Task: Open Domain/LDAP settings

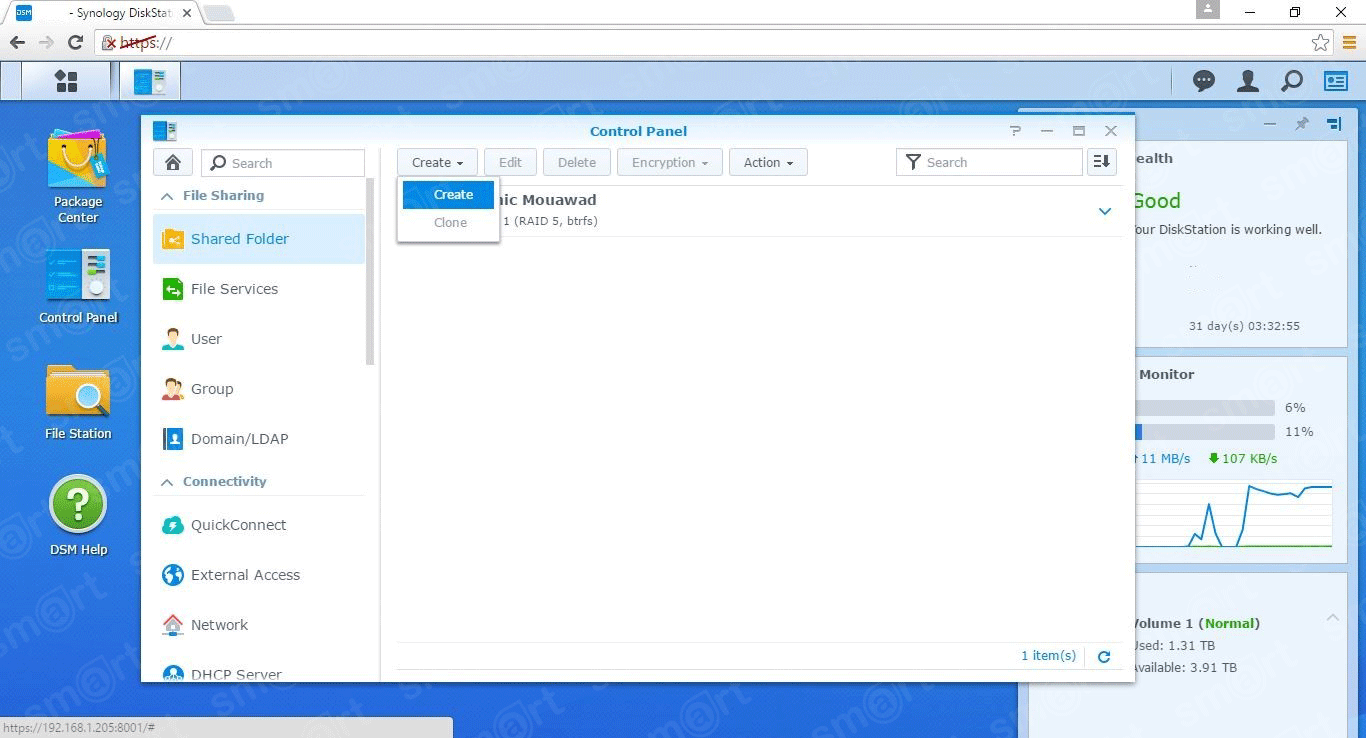Action: [x=259, y=439]
